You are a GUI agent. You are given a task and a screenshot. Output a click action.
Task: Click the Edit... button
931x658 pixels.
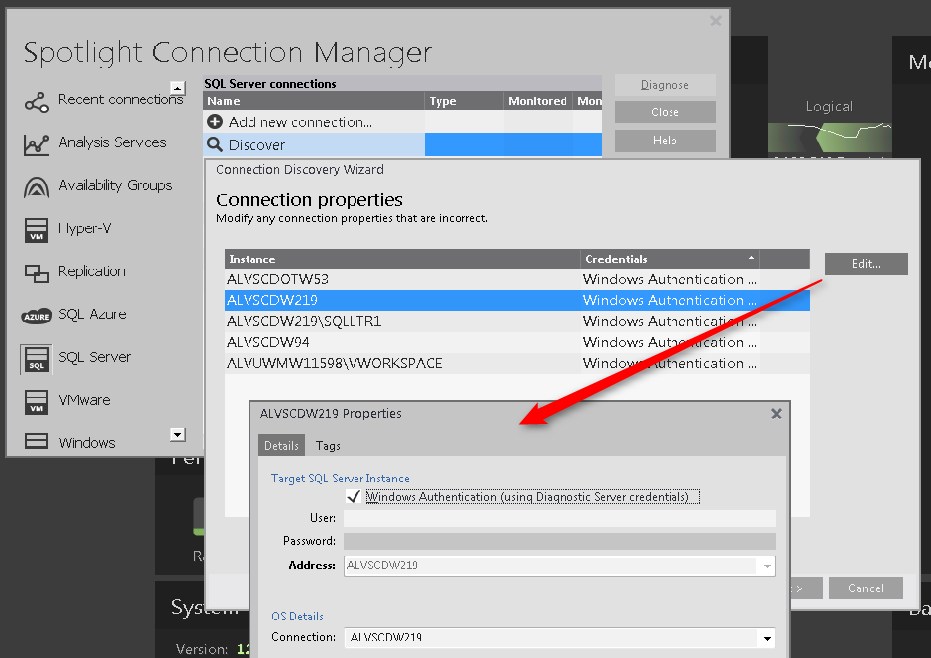click(x=866, y=264)
